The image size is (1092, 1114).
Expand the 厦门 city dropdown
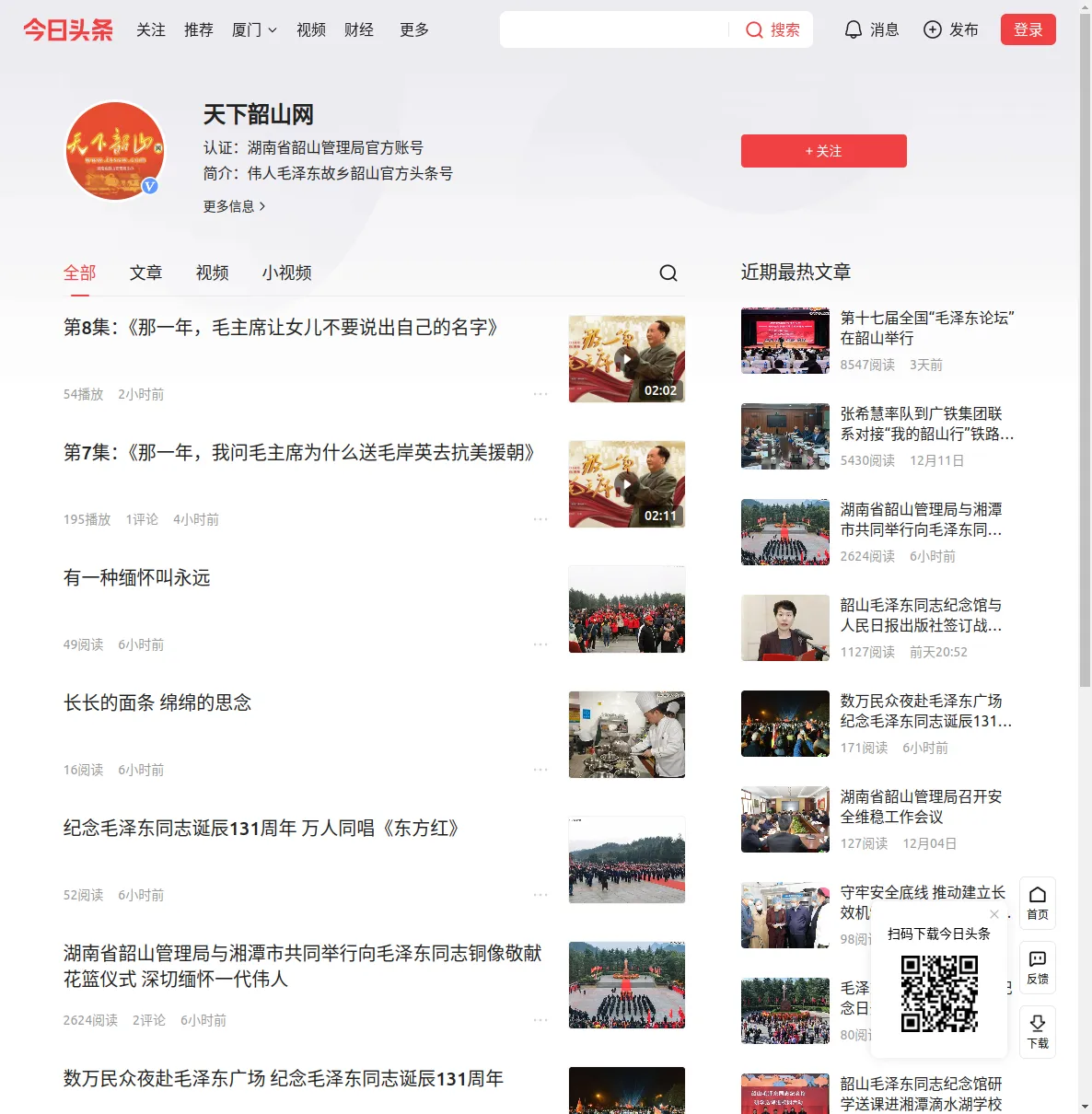(255, 30)
